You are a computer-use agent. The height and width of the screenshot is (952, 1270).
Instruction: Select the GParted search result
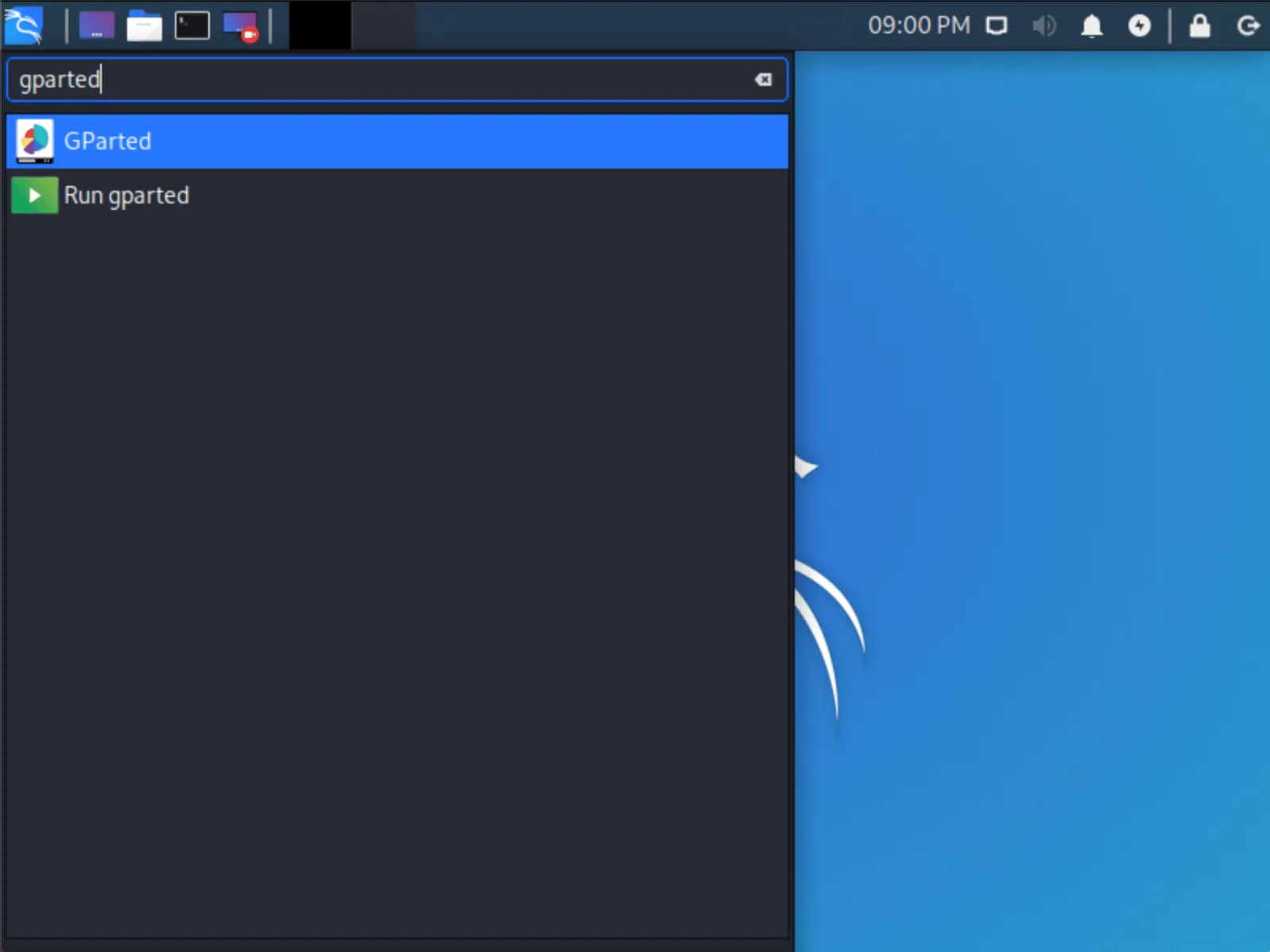(397, 141)
